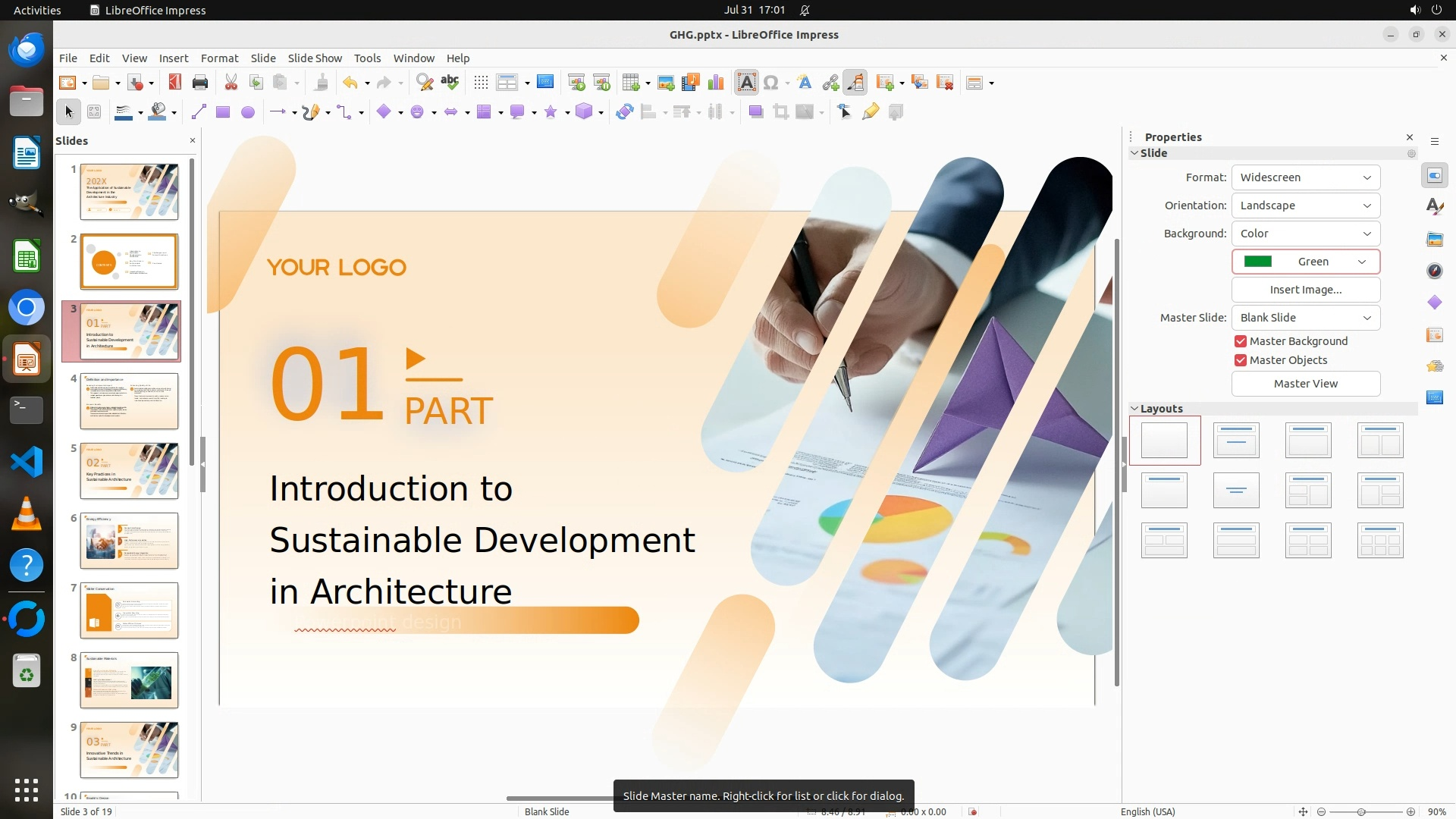The height and width of the screenshot is (819, 1456).
Task: Uncheck the Master Background checkbox
Action: click(1241, 341)
